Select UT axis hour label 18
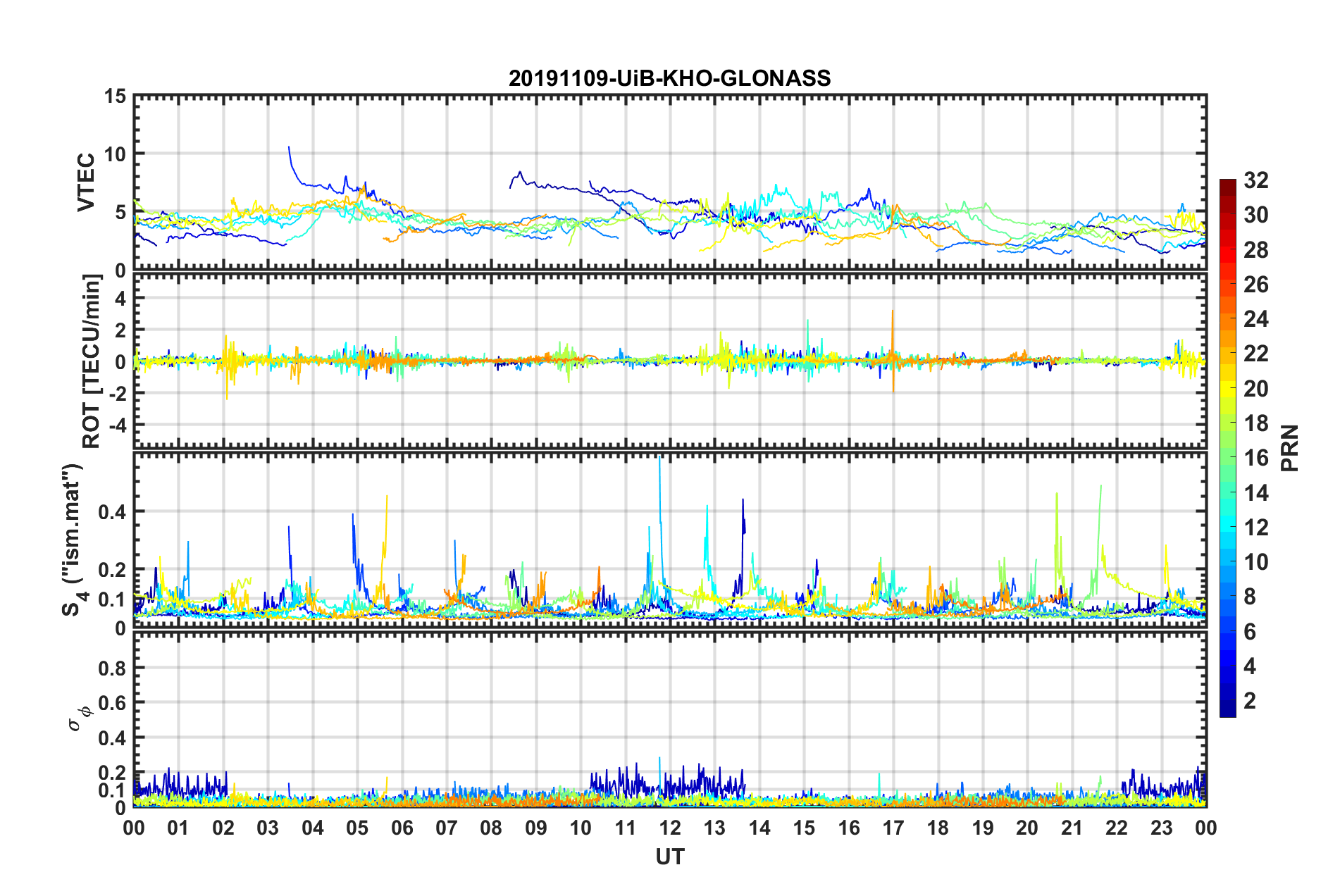 point(938,828)
